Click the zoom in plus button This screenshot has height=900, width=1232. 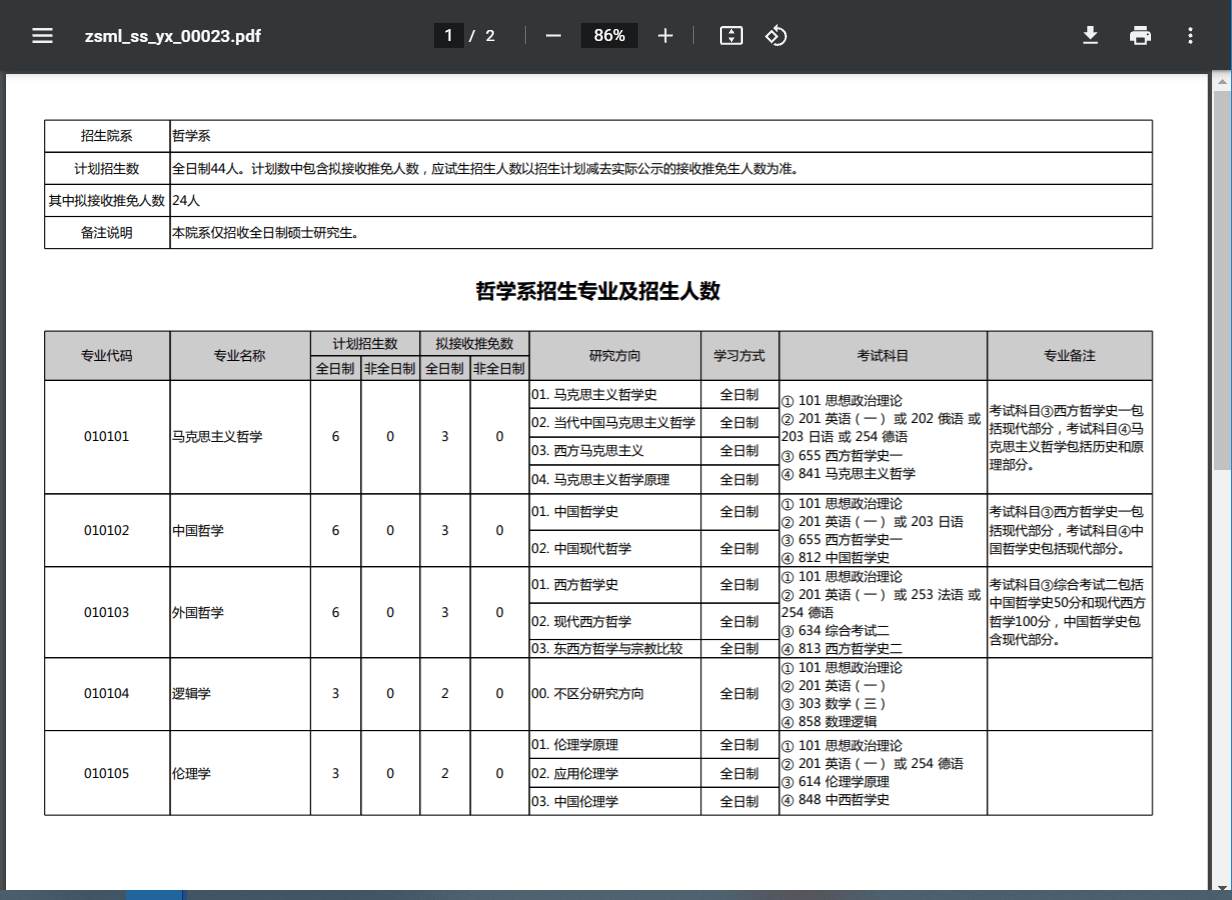(x=665, y=36)
